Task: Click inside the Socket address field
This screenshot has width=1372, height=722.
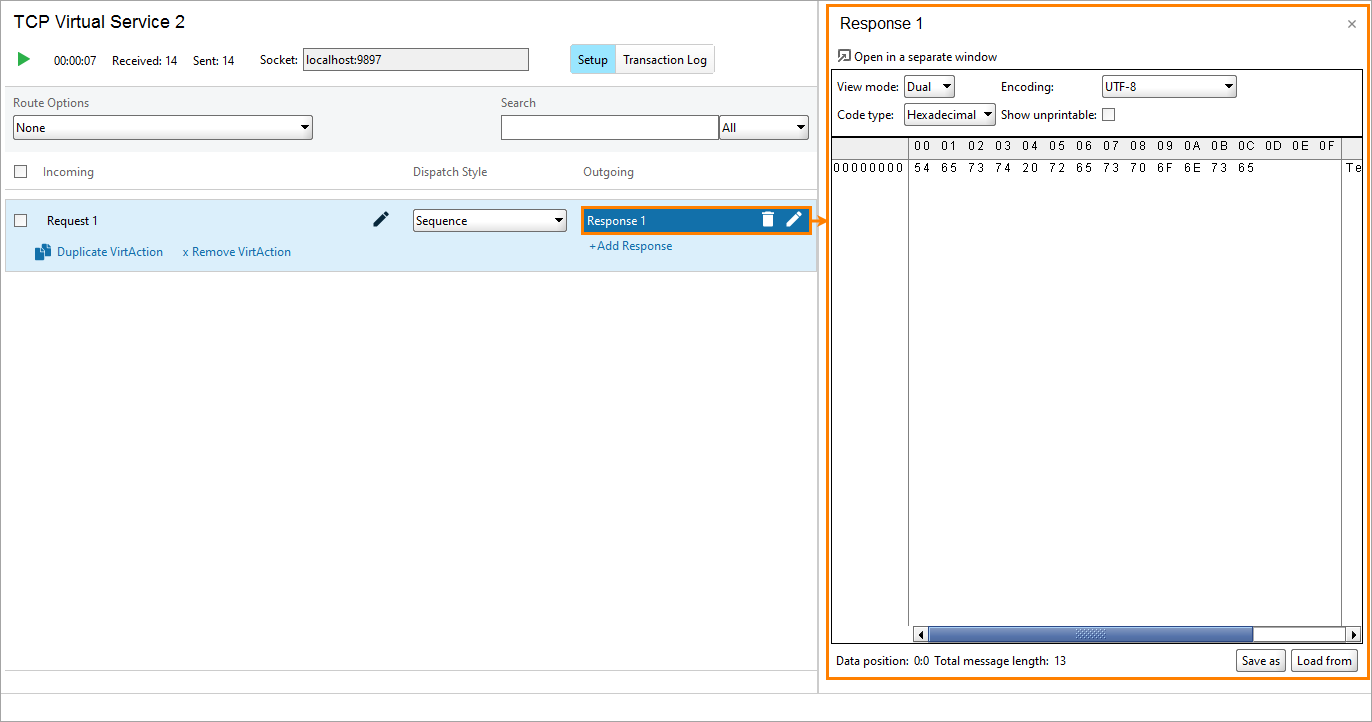Action: click(x=415, y=59)
